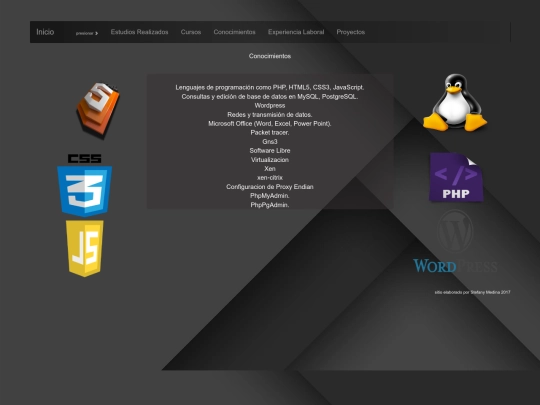Screen dimensions: 540x405
Task: Click the WordPress logo
Action: coord(455,241)
